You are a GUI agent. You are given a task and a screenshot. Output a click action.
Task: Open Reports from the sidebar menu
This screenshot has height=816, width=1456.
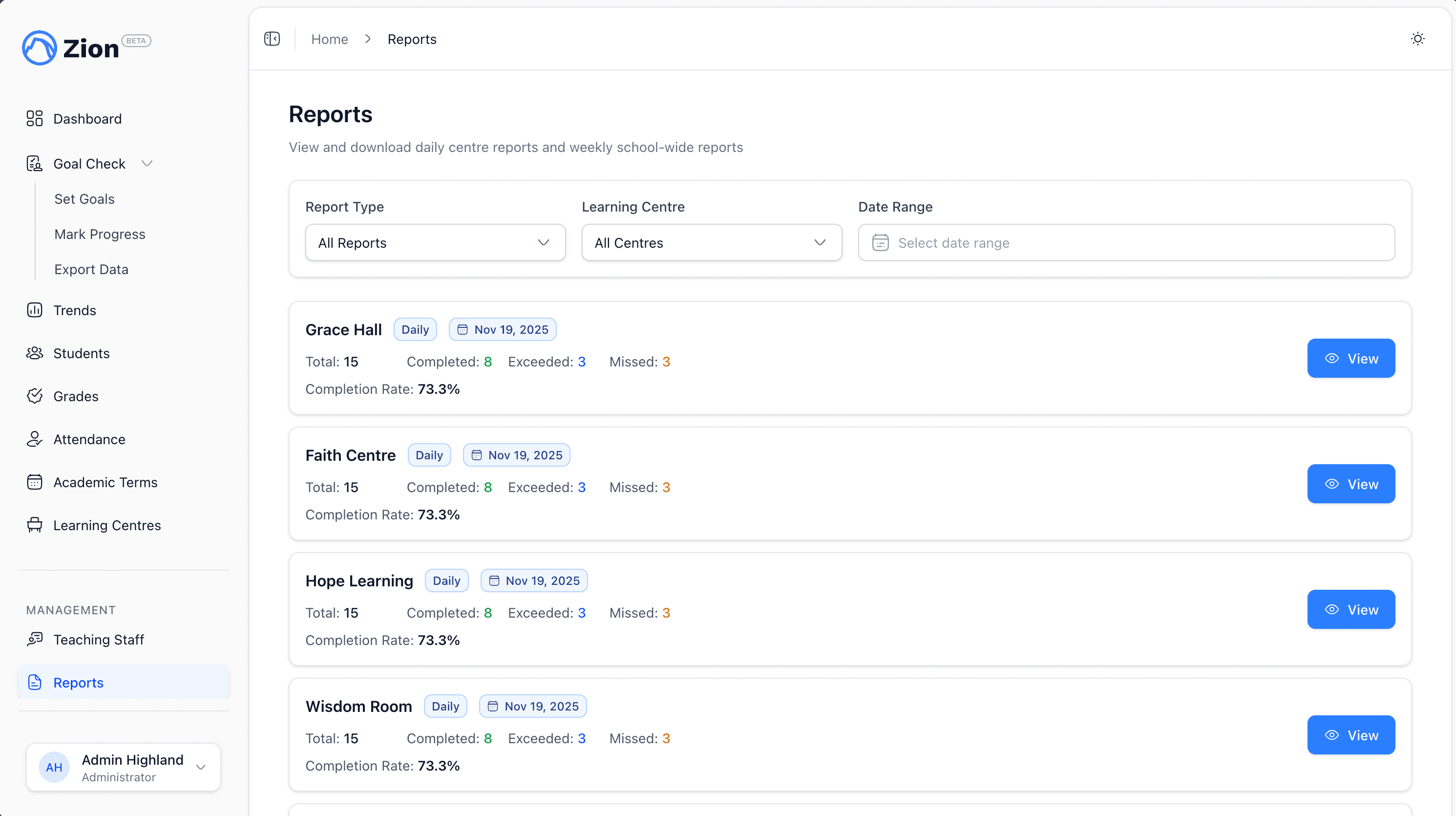point(79,683)
